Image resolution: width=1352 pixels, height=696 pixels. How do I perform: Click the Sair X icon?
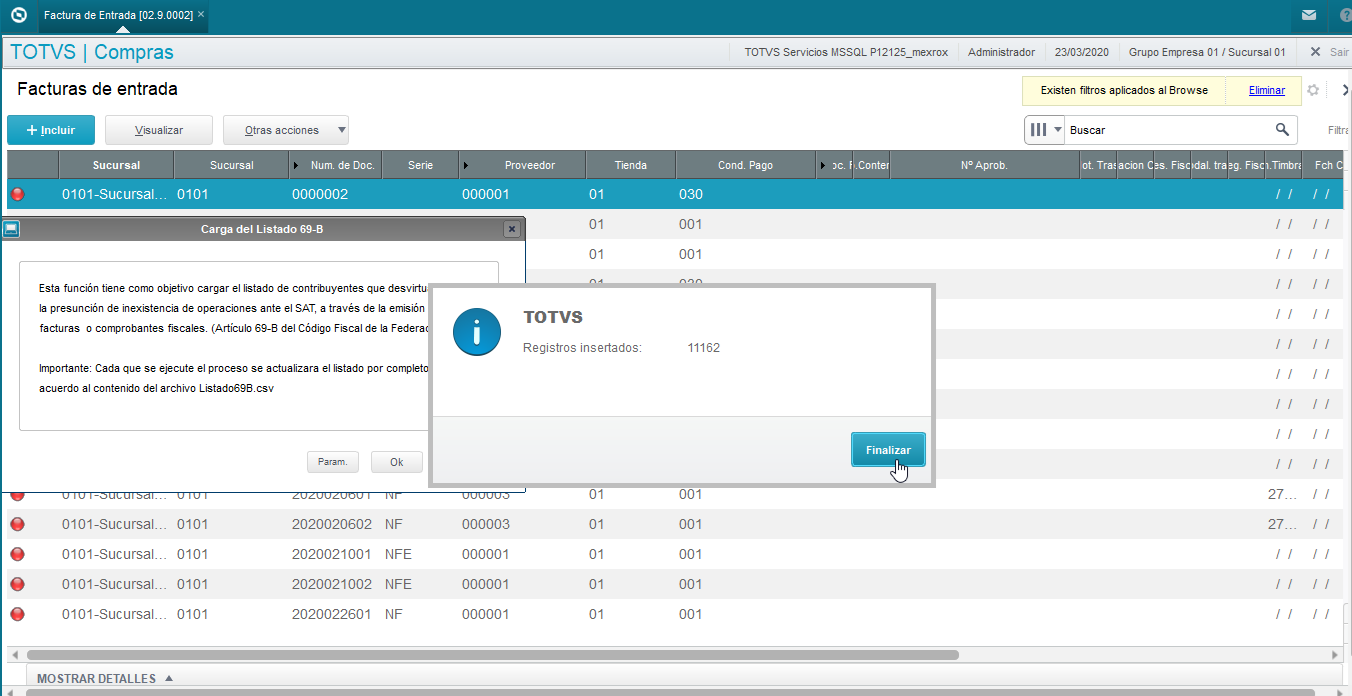pos(1313,52)
